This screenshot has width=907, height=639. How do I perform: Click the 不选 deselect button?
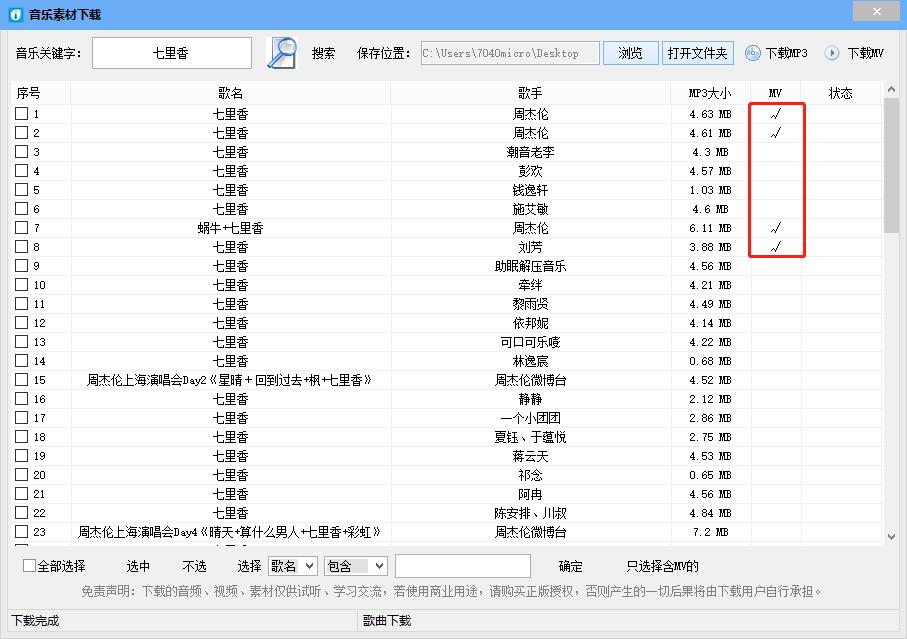pos(194,565)
